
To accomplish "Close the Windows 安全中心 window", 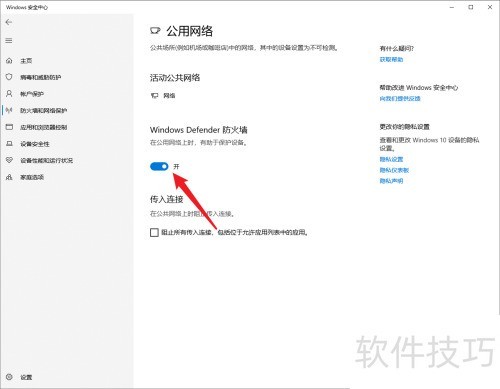I will [490, 7].
